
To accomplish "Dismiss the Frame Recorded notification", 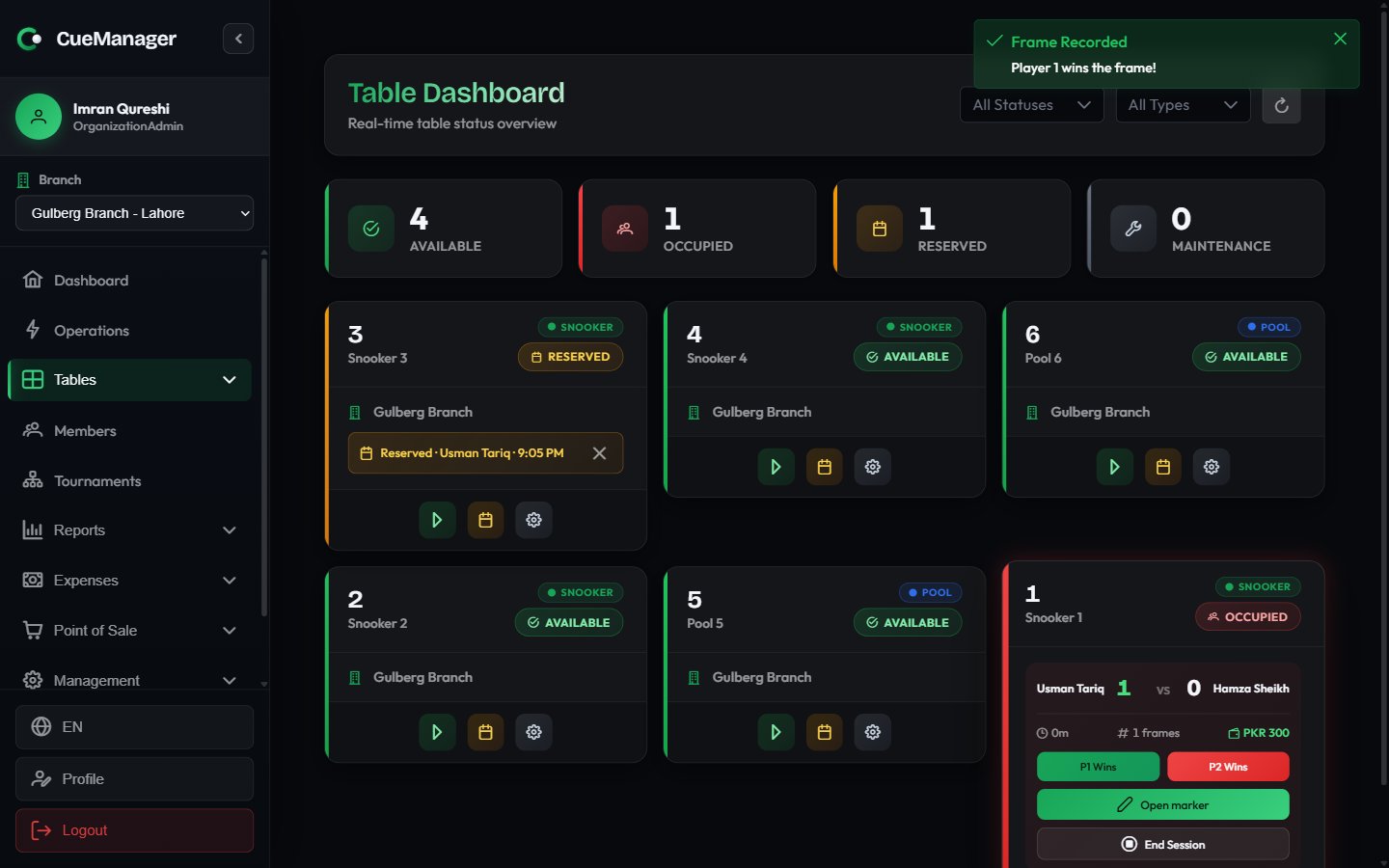I will point(1340,39).
